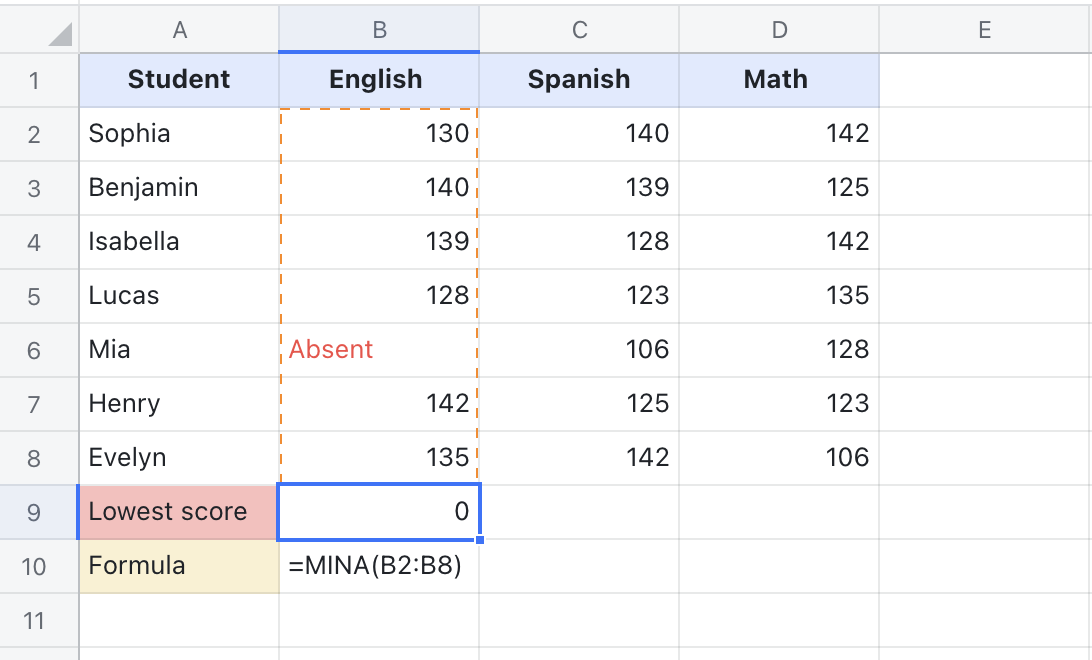Select Evelyn's Math score 106
The height and width of the screenshot is (660, 1092).
pos(779,458)
